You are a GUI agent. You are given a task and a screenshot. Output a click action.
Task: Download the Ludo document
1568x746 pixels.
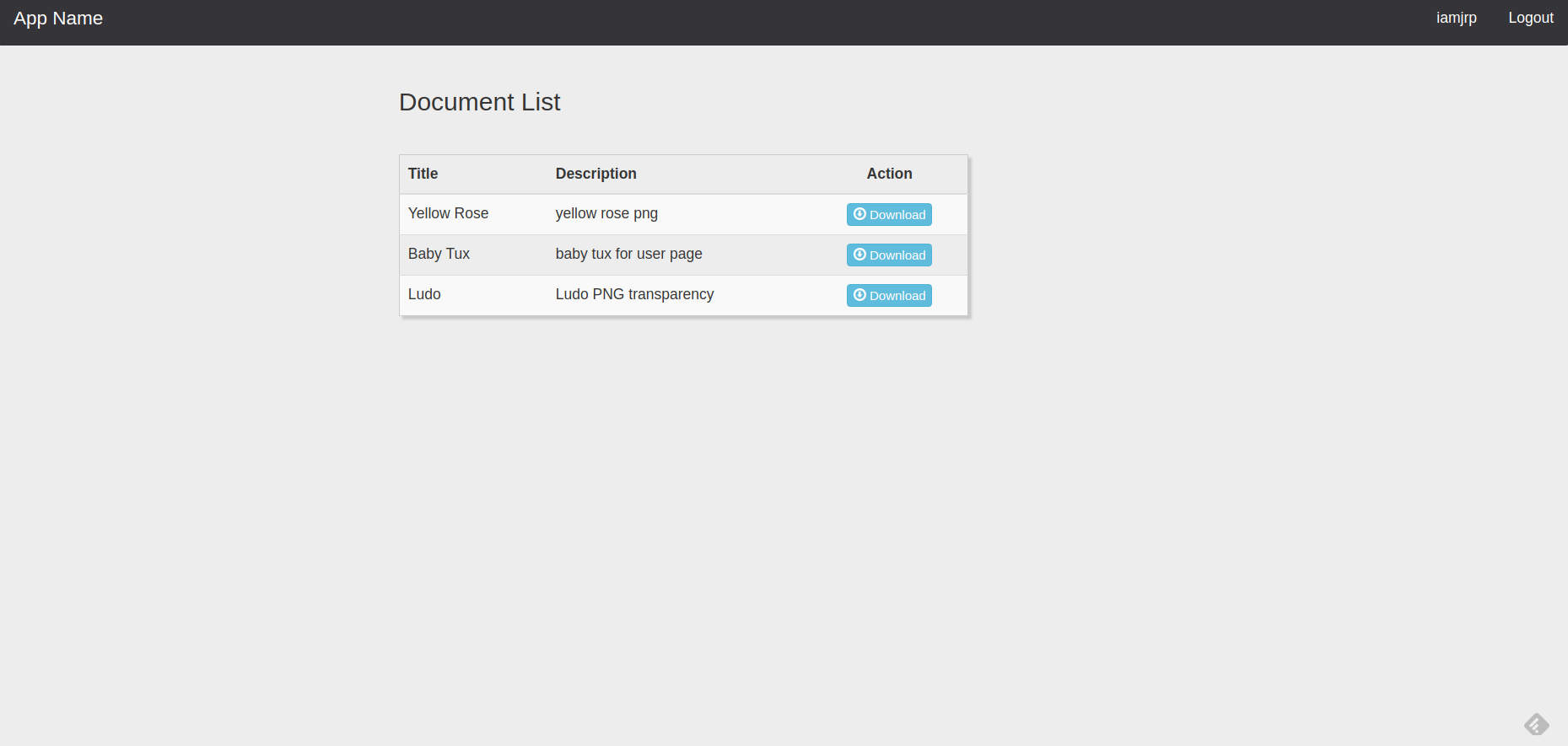coord(889,295)
